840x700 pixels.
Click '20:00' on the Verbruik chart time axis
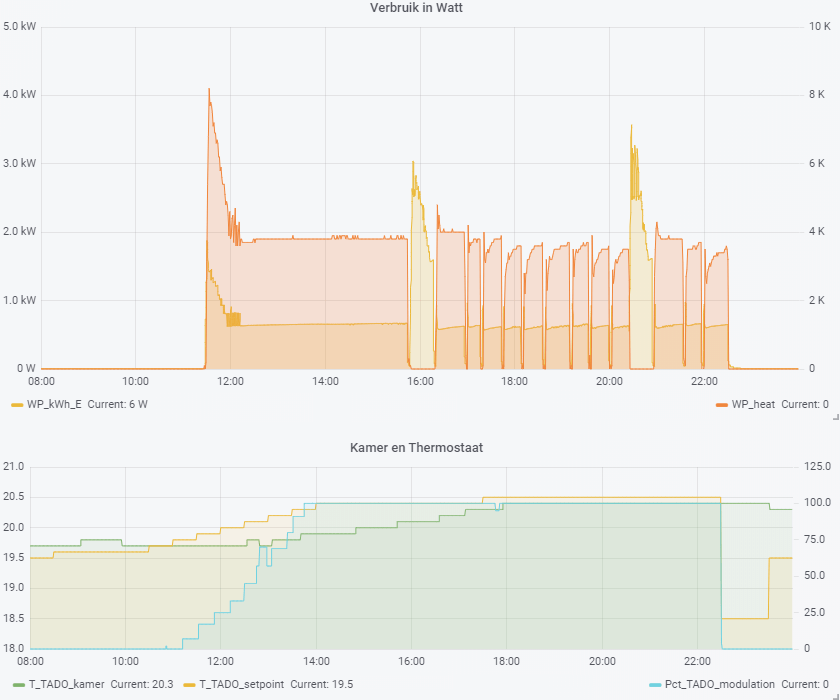(x=609, y=381)
